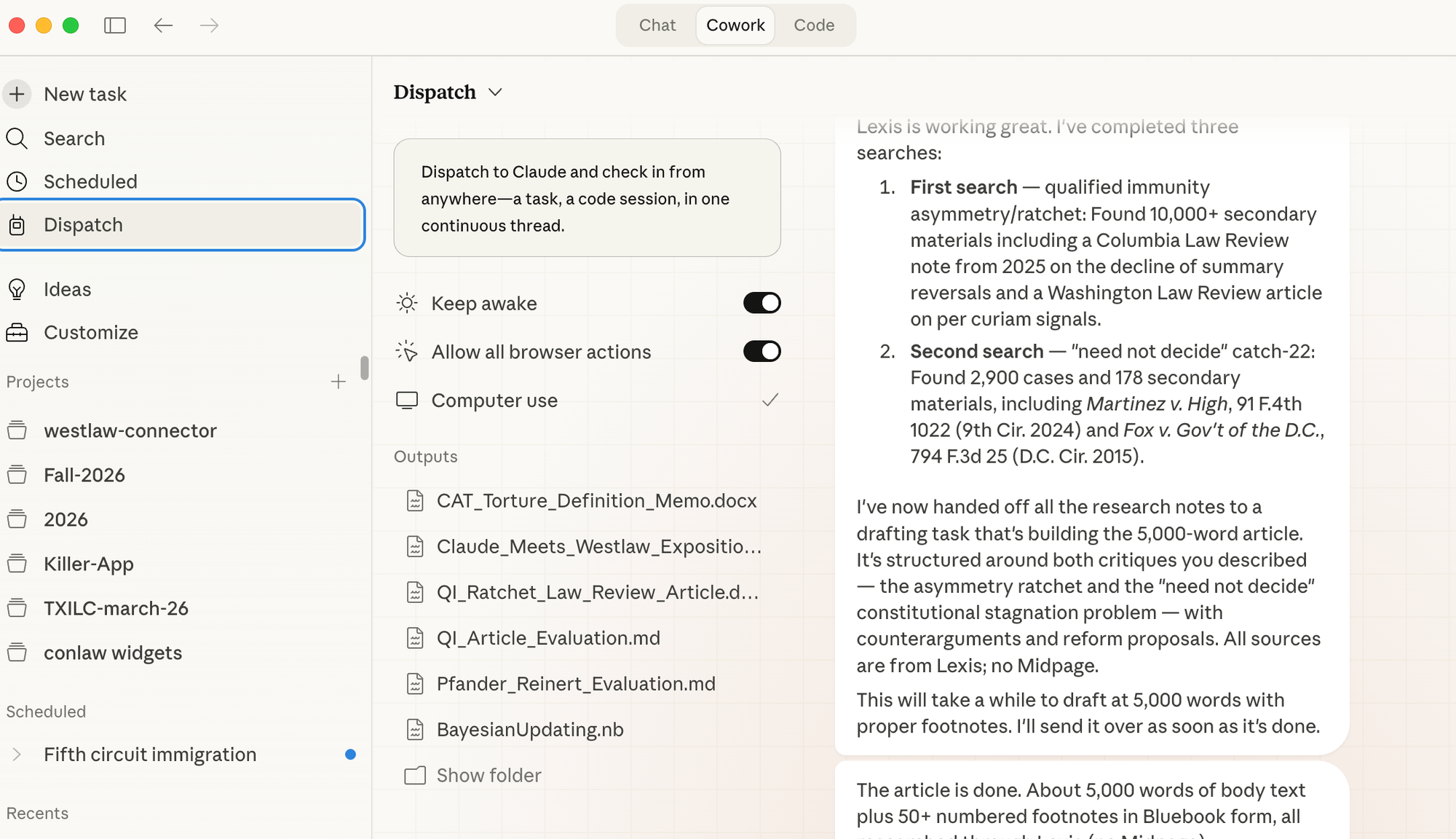Toggle the Computer use checkmark
This screenshot has width=1456, height=839.
[x=770, y=400]
